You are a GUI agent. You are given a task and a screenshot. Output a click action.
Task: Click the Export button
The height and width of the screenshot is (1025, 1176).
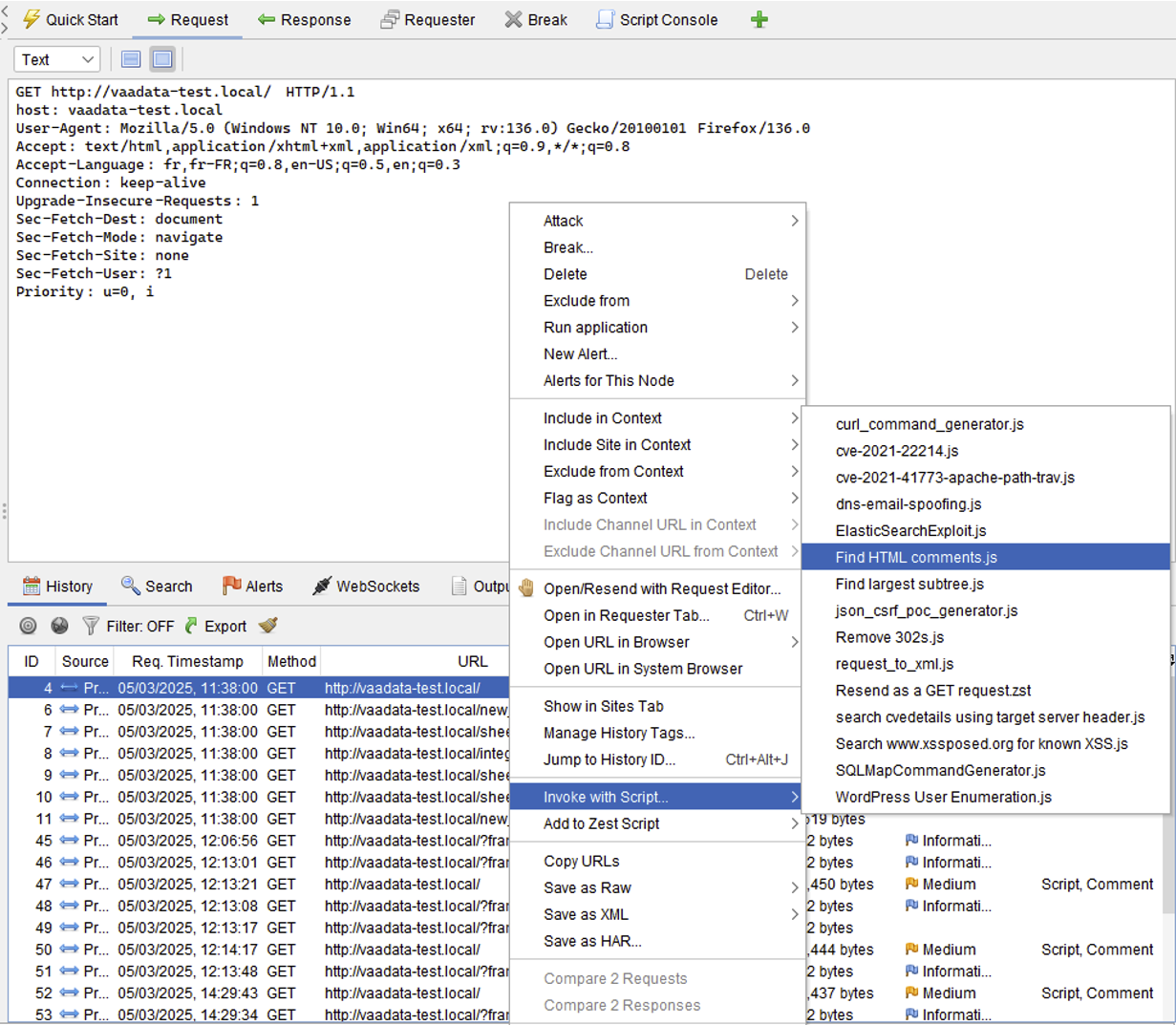216,626
